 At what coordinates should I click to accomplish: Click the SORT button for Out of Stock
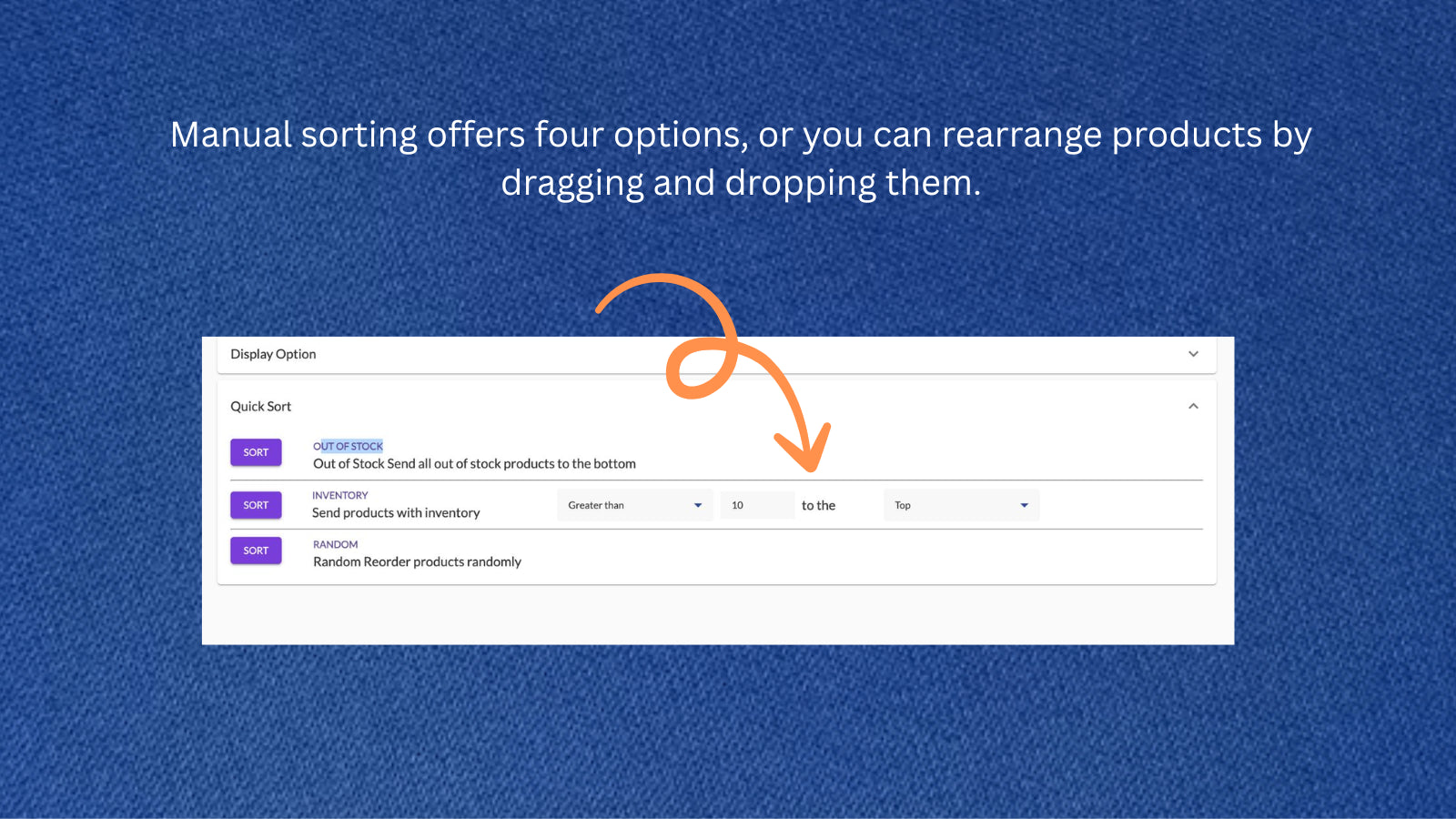point(256,452)
